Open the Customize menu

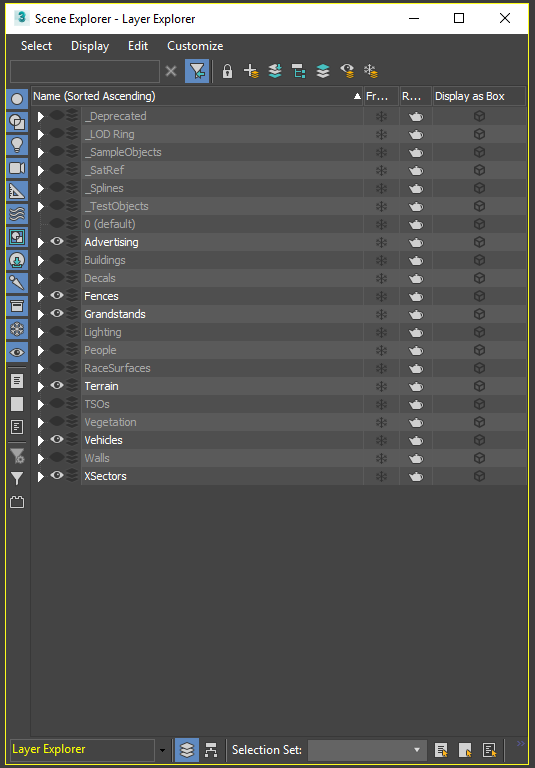point(195,46)
